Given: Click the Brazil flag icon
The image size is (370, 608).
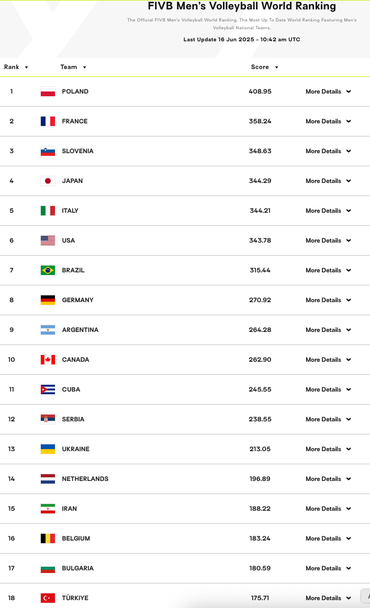Looking at the screenshot, I should click(48, 270).
